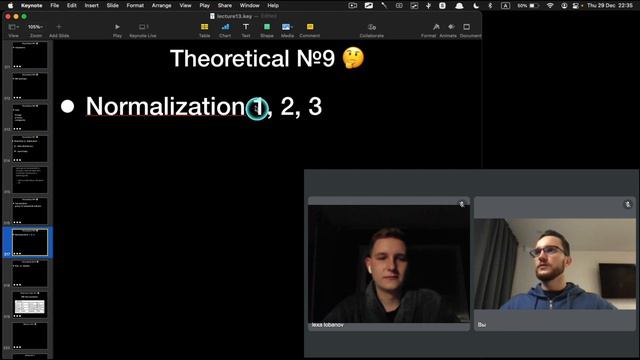Click the muted mic icon on lexa lobanov's tile
The height and width of the screenshot is (360, 640).
click(462, 204)
